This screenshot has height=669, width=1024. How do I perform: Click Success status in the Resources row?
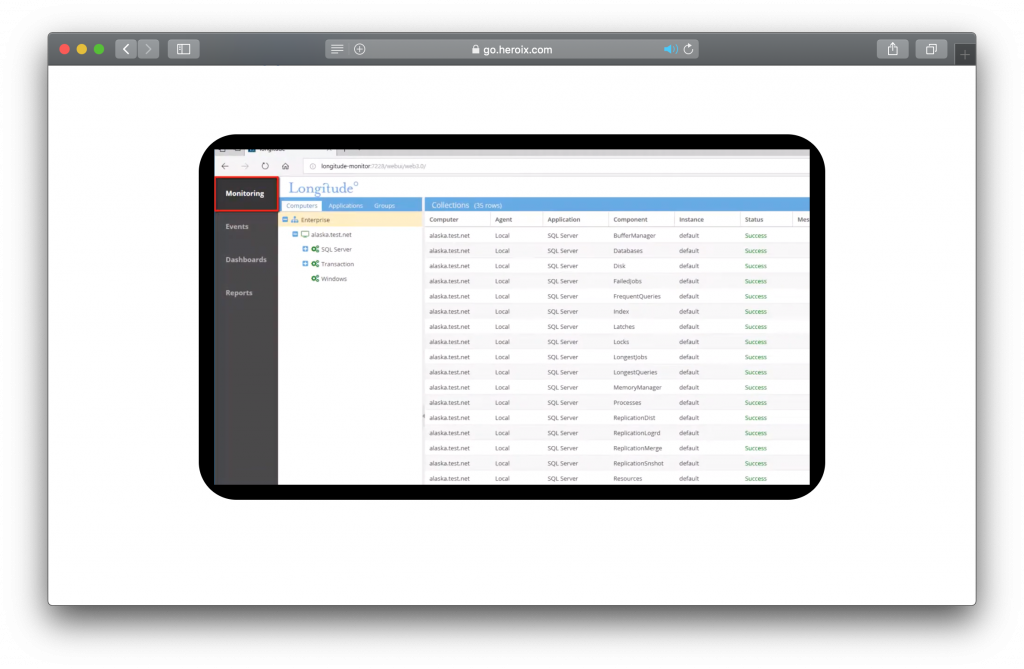click(x=756, y=479)
